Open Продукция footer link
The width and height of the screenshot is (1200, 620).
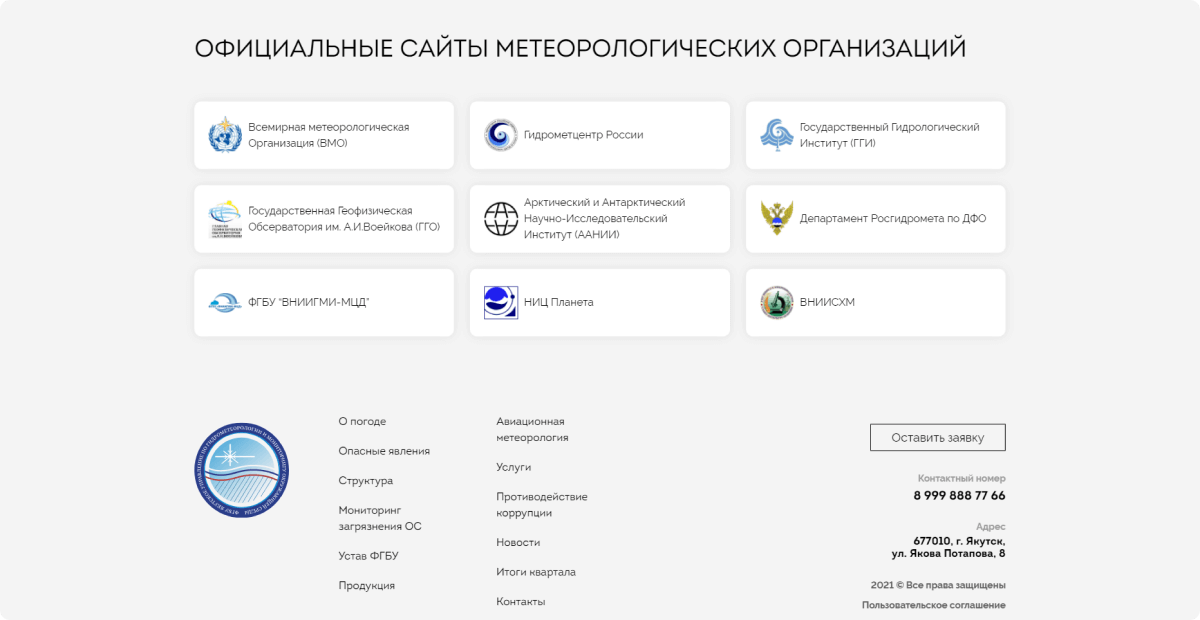367,586
